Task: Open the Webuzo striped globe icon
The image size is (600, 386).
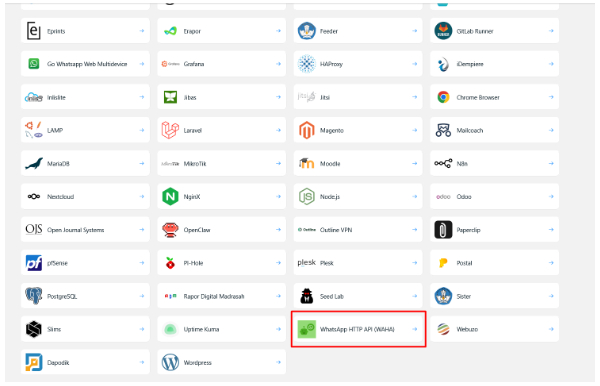Action: click(x=443, y=329)
